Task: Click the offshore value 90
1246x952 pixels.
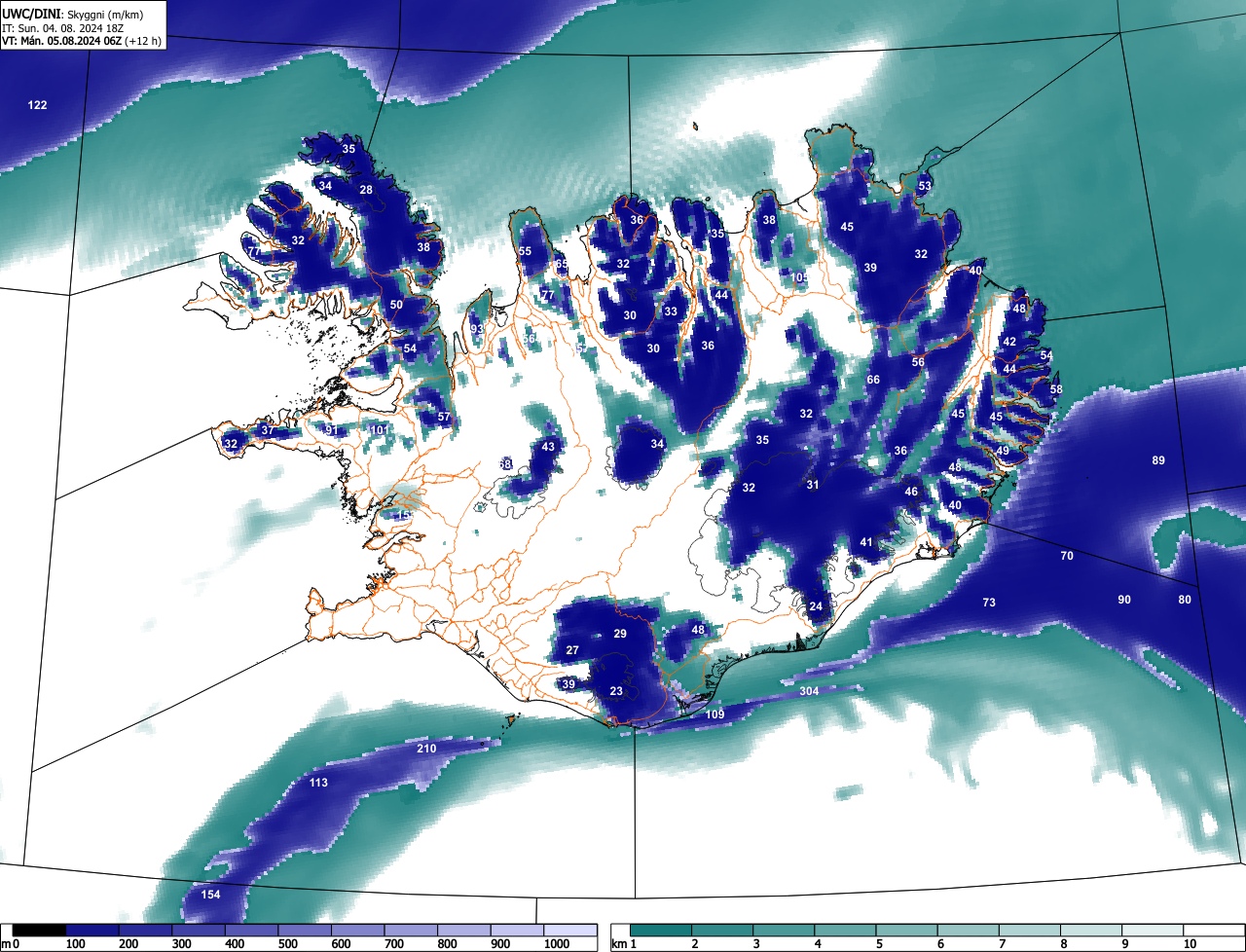Action: click(x=1124, y=600)
